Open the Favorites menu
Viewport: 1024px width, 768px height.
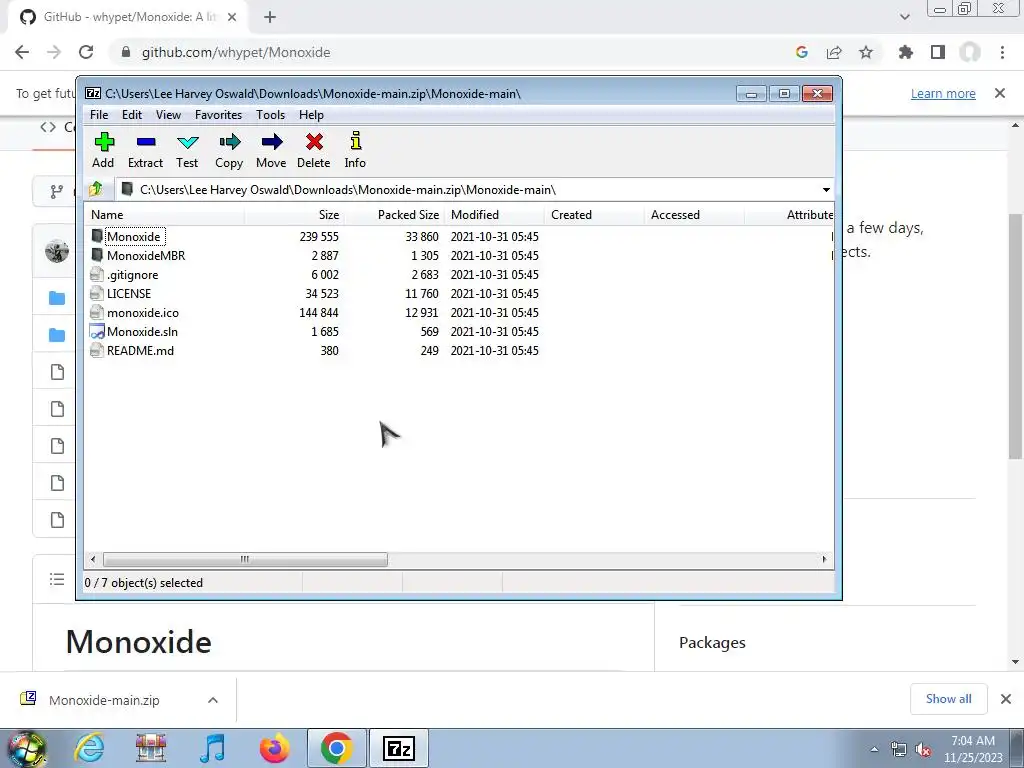218,115
